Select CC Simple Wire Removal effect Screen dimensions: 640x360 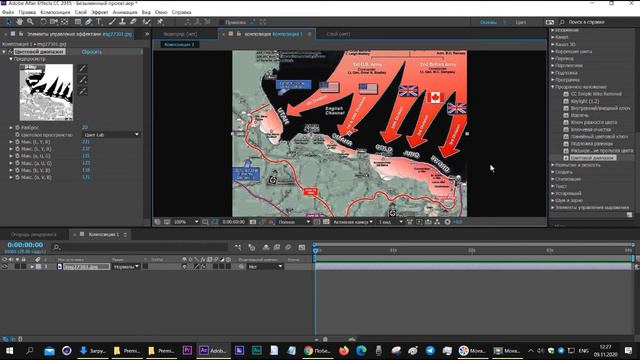click(596, 94)
